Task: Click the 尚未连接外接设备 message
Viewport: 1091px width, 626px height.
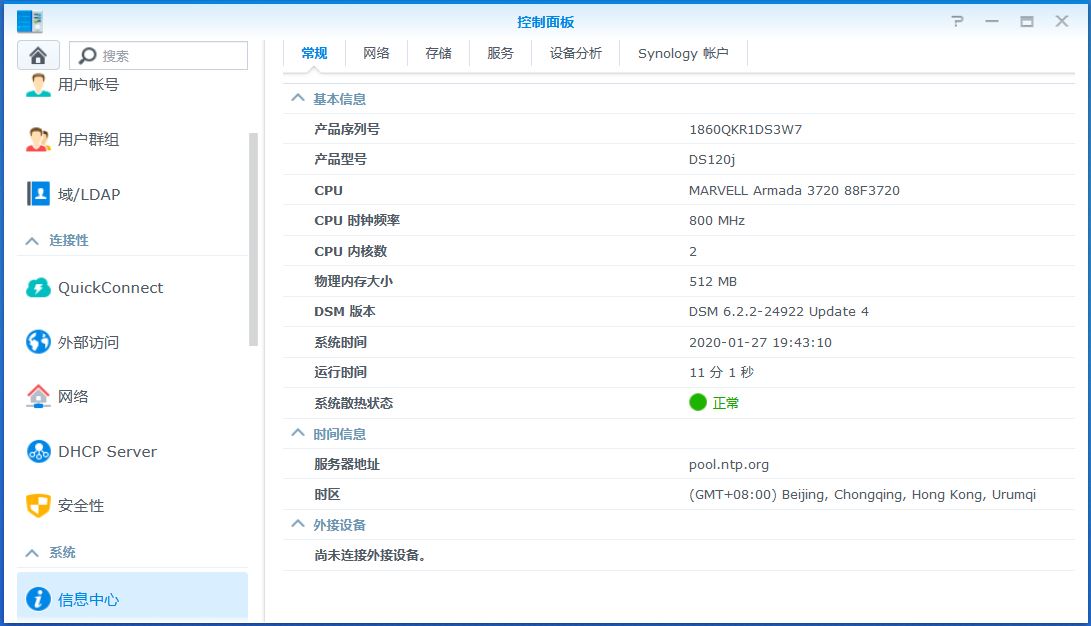Action: coord(369,555)
